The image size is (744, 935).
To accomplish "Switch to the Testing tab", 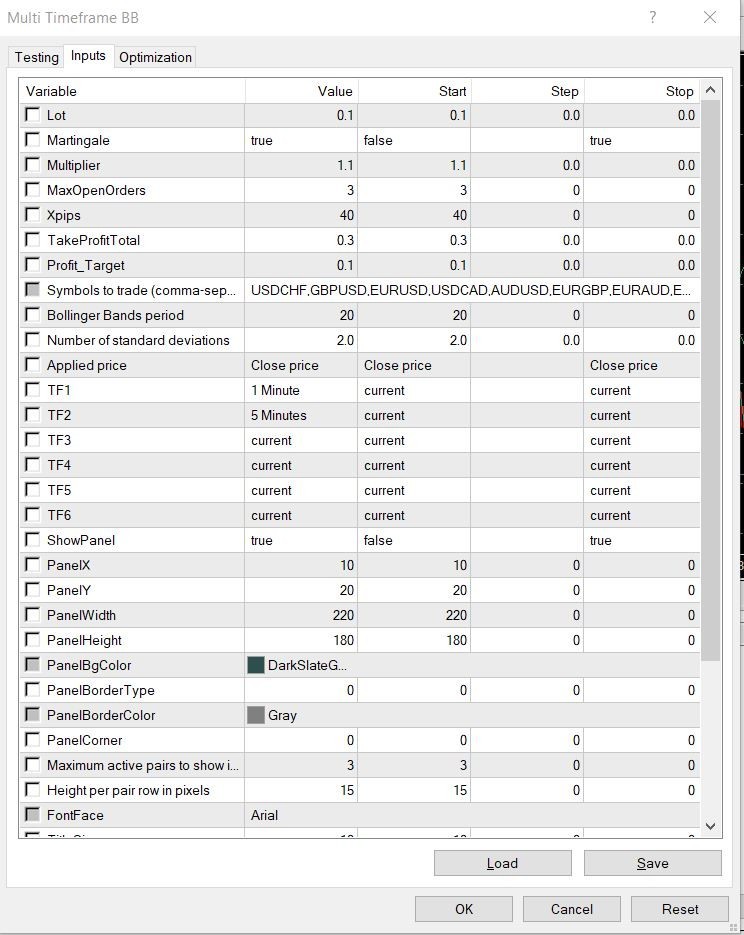I will coord(36,57).
